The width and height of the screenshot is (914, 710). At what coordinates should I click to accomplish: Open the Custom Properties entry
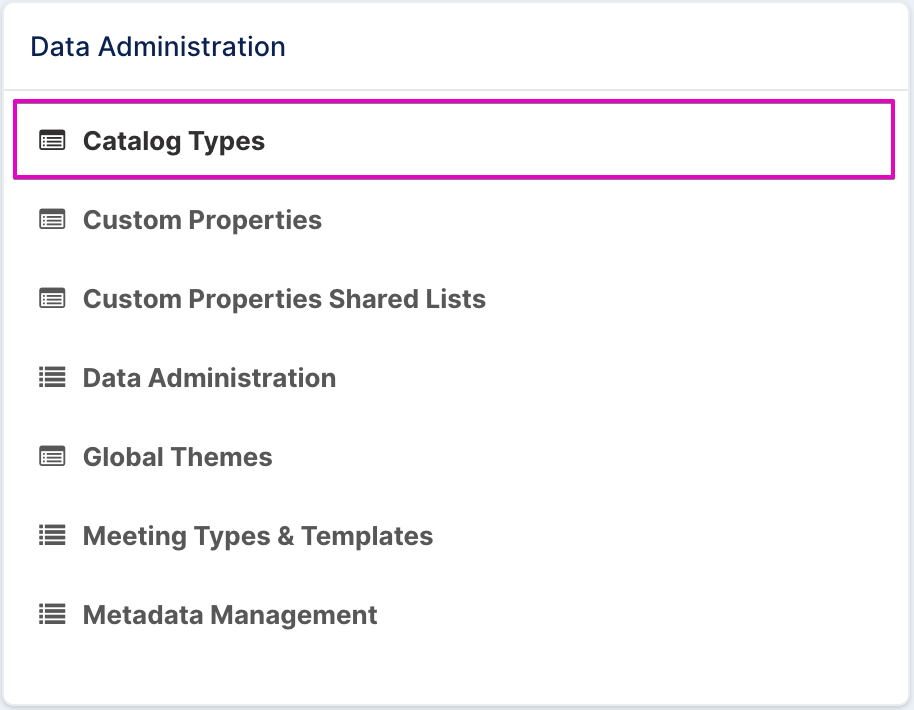click(x=202, y=220)
